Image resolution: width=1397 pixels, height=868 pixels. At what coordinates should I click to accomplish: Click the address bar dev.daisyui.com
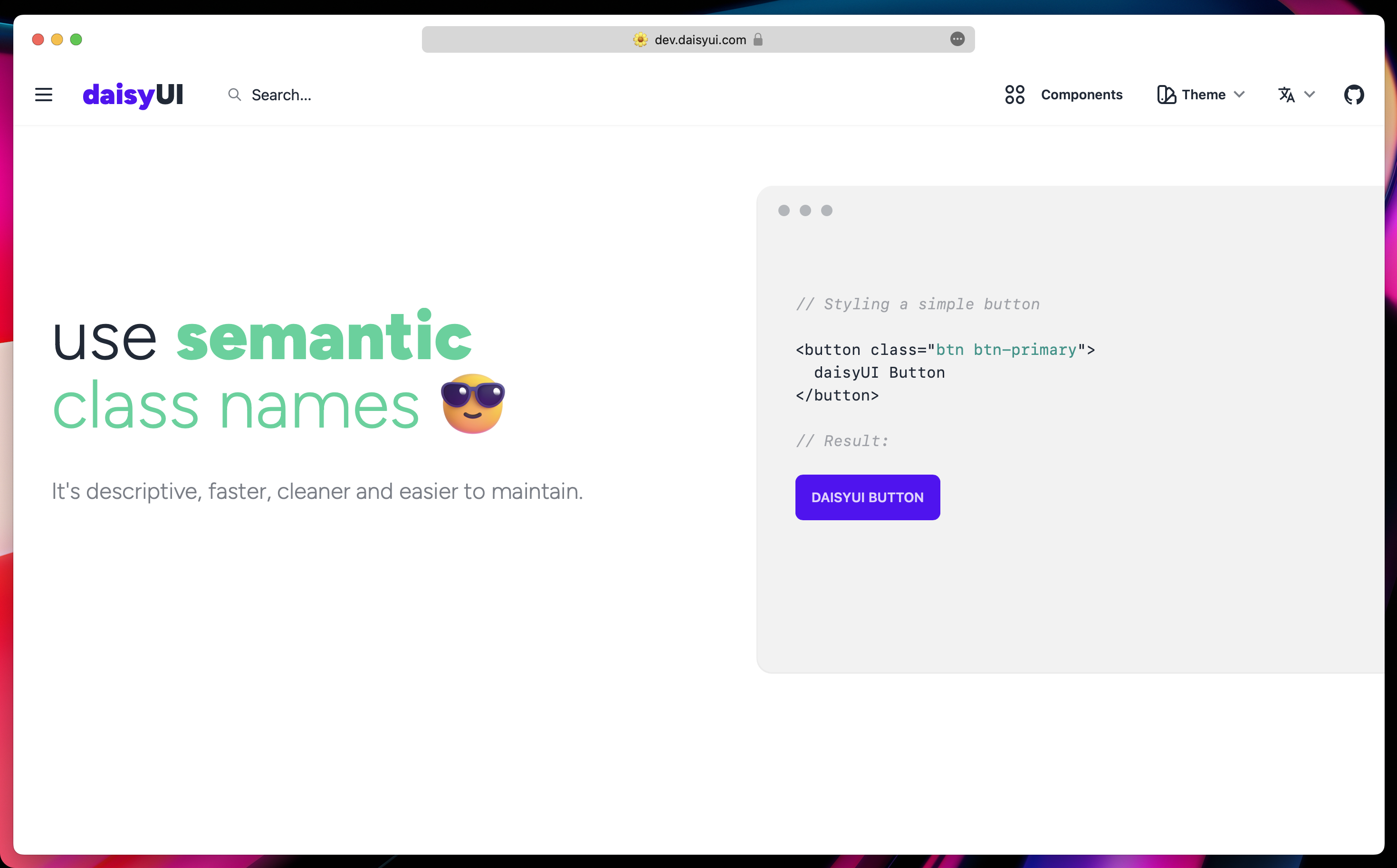click(698, 39)
